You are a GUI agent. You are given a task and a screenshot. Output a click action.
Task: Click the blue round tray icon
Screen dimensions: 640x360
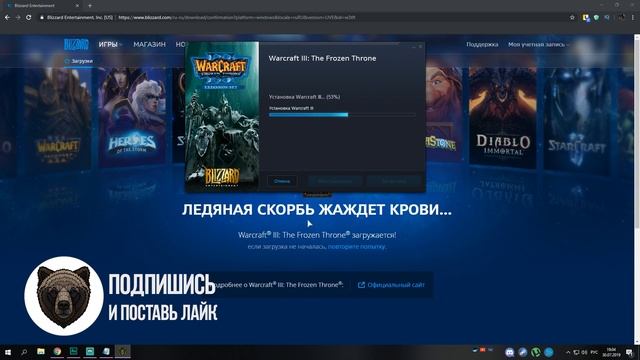pos(549,352)
